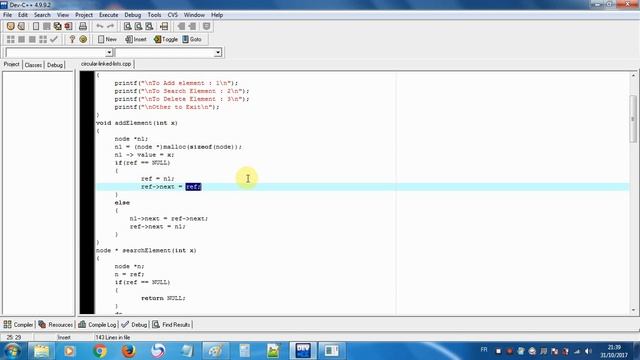Click the Print toolbar icon
This screenshot has width=640, height=360.
click(x=83, y=26)
